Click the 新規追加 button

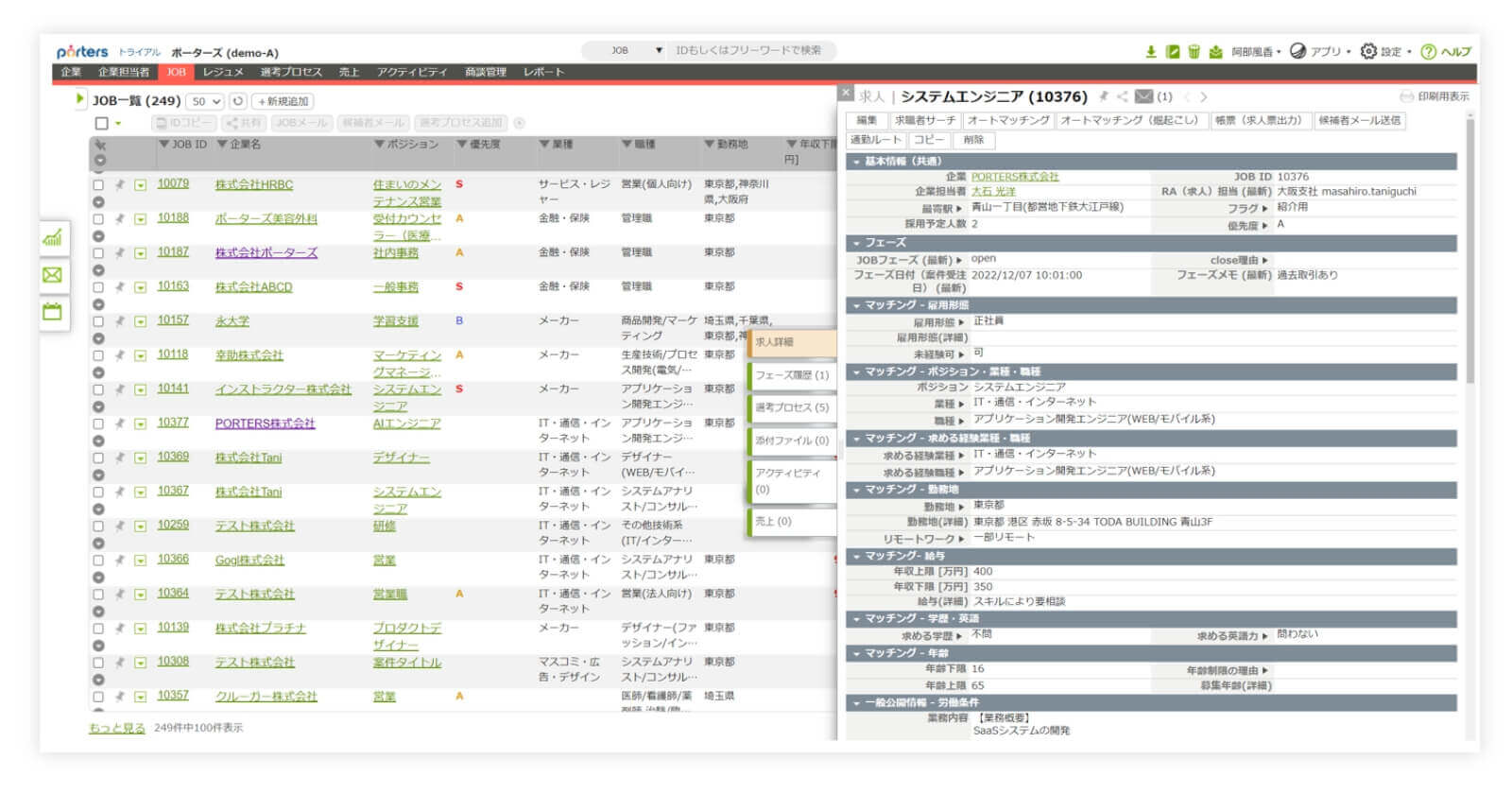[x=283, y=101]
